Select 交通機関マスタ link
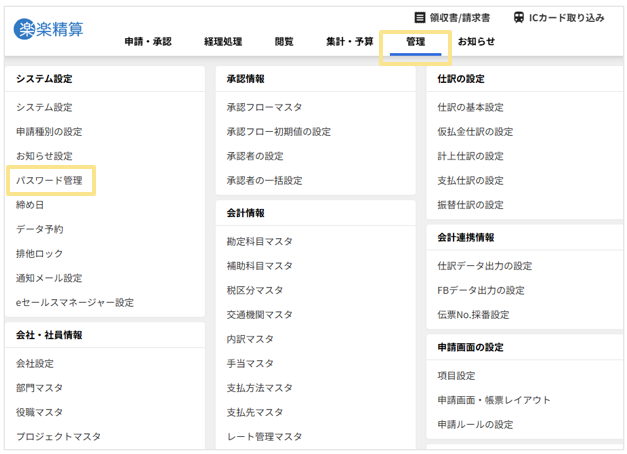Image resolution: width=627 pixels, height=454 pixels. click(x=259, y=314)
